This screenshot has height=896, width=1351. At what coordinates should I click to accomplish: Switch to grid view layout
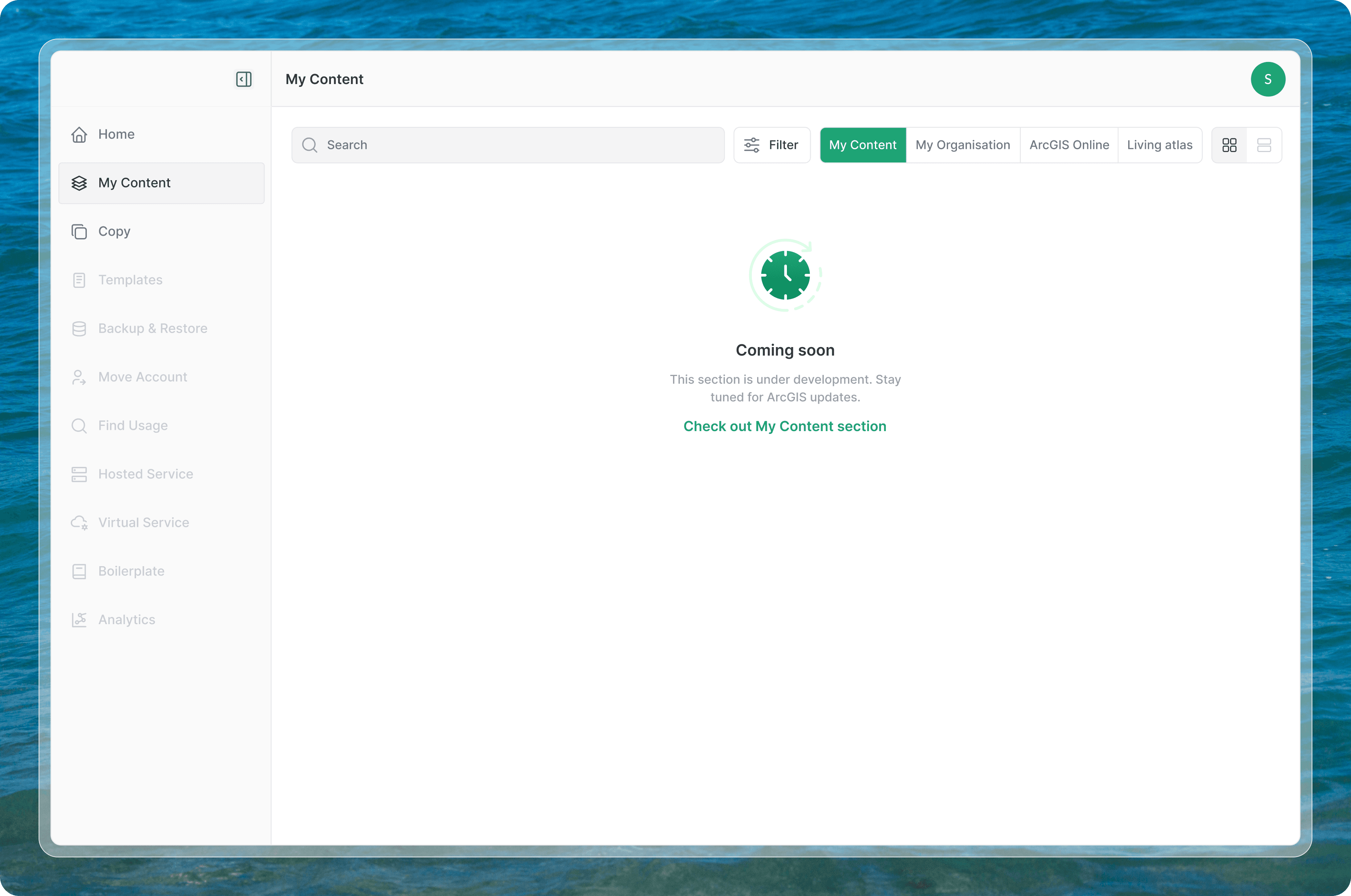pyautogui.click(x=1229, y=145)
